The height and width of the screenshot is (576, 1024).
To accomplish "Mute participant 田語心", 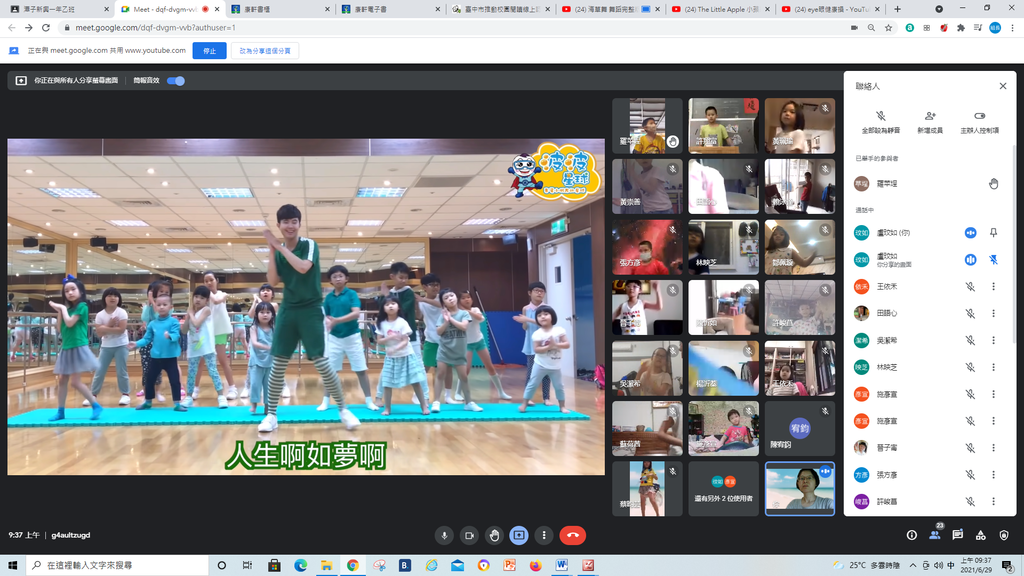I will click(x=970, y=313).
